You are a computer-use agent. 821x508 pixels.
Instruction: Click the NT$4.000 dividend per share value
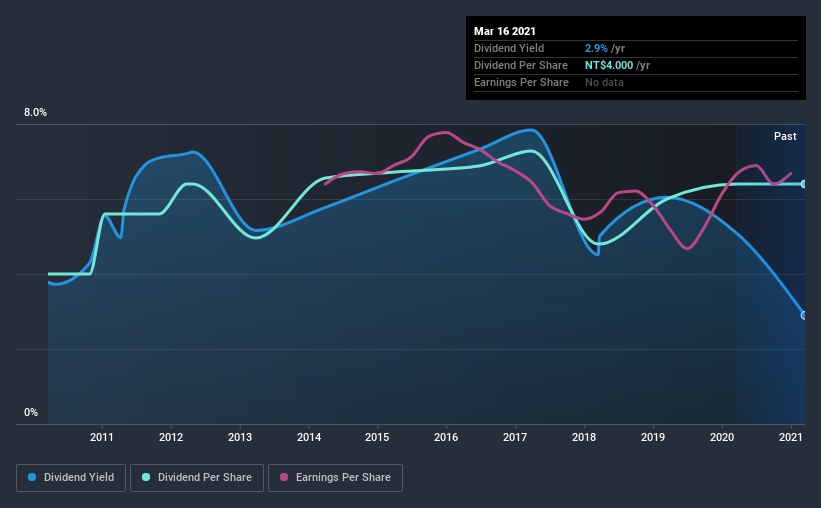tap(609, 65)
